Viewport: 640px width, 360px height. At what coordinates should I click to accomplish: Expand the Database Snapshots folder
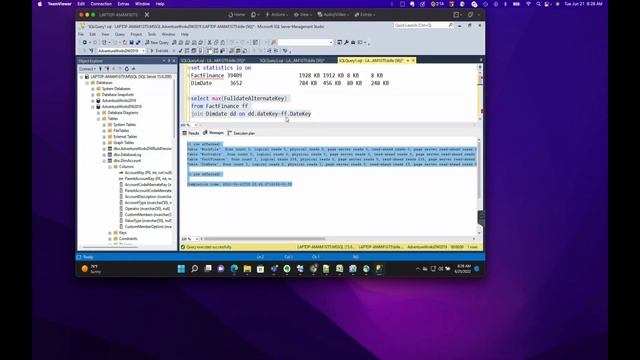click(x=93, y=95)
